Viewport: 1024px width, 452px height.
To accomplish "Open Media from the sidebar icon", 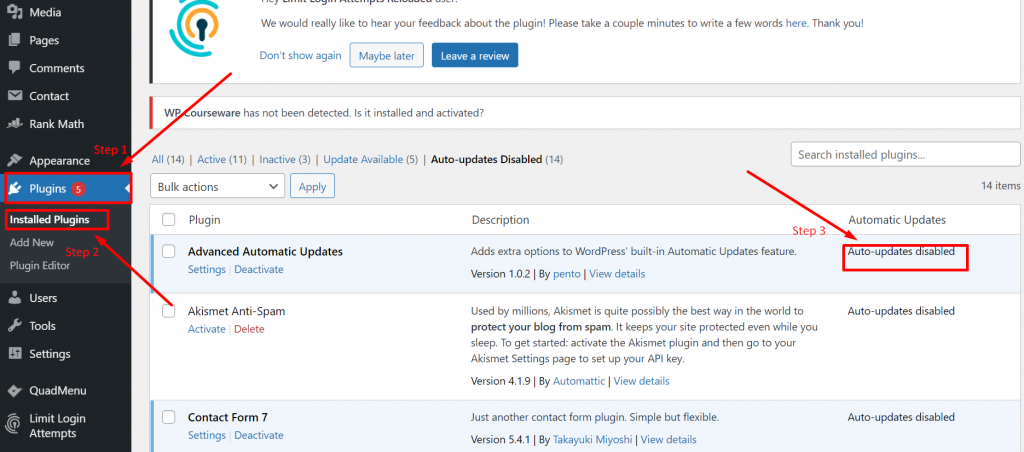I will (x=15, y=12).
